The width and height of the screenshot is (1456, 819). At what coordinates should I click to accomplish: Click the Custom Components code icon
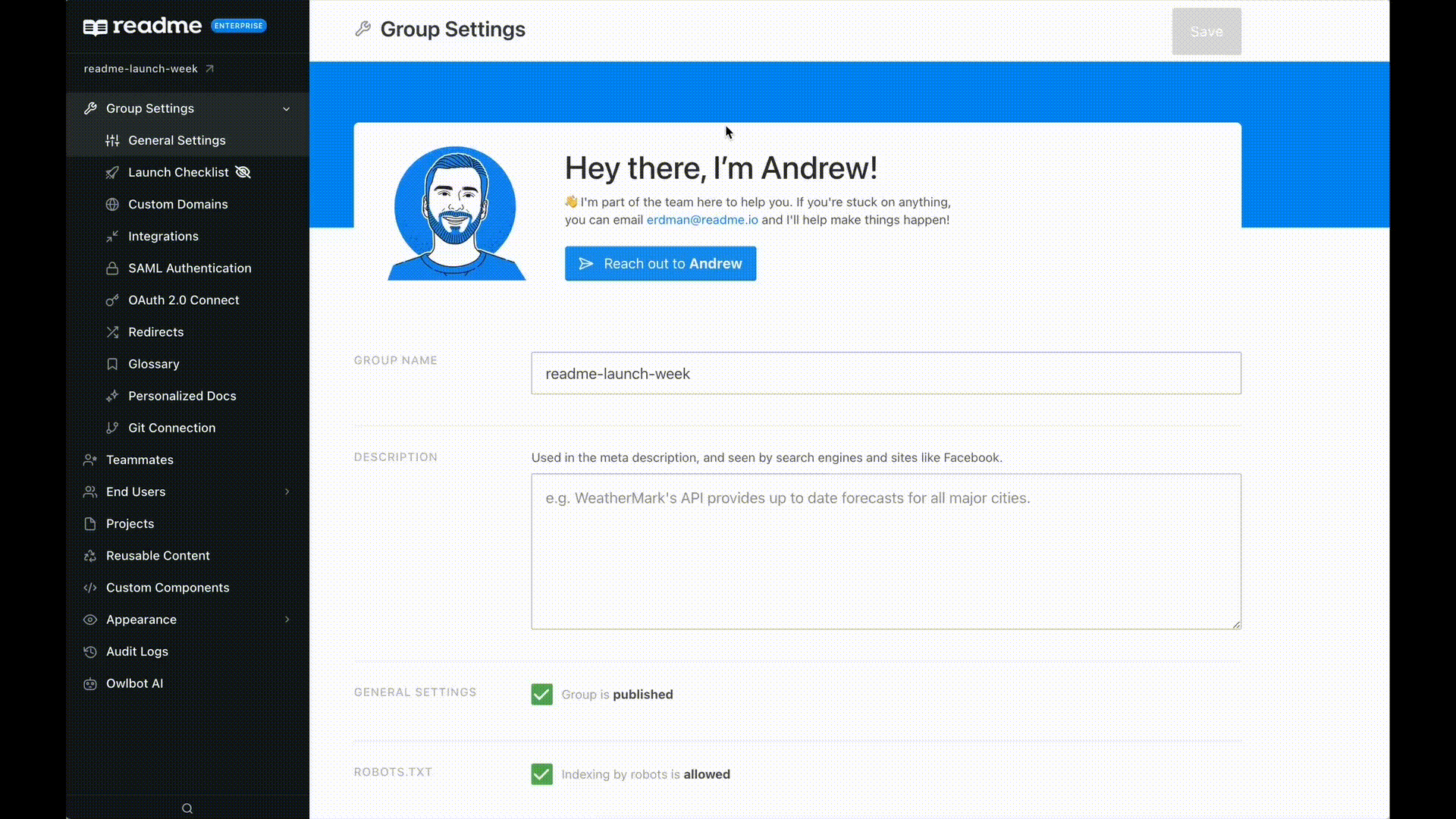pyautogui.click(x=90, y=588)
